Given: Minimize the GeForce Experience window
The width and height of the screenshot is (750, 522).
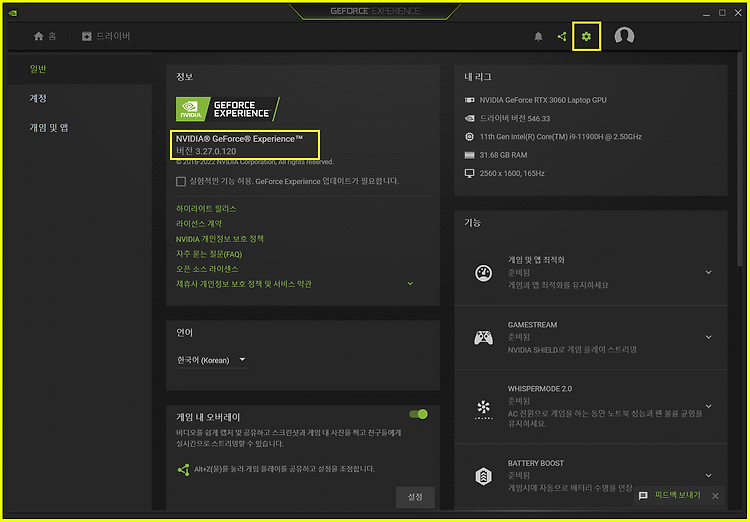Looking at the screenshot, I should pyautogui.click(x=706, y=13).
